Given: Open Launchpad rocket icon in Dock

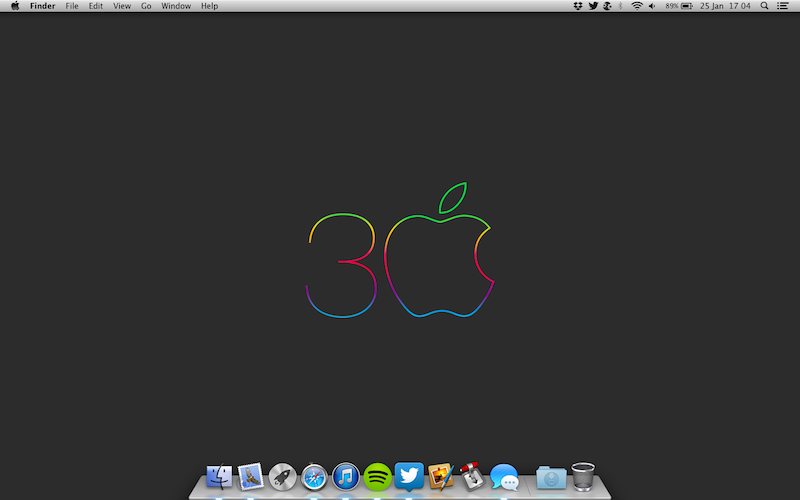Looking at the screenshot, I should pyautogui.click(x=282, y=477).
